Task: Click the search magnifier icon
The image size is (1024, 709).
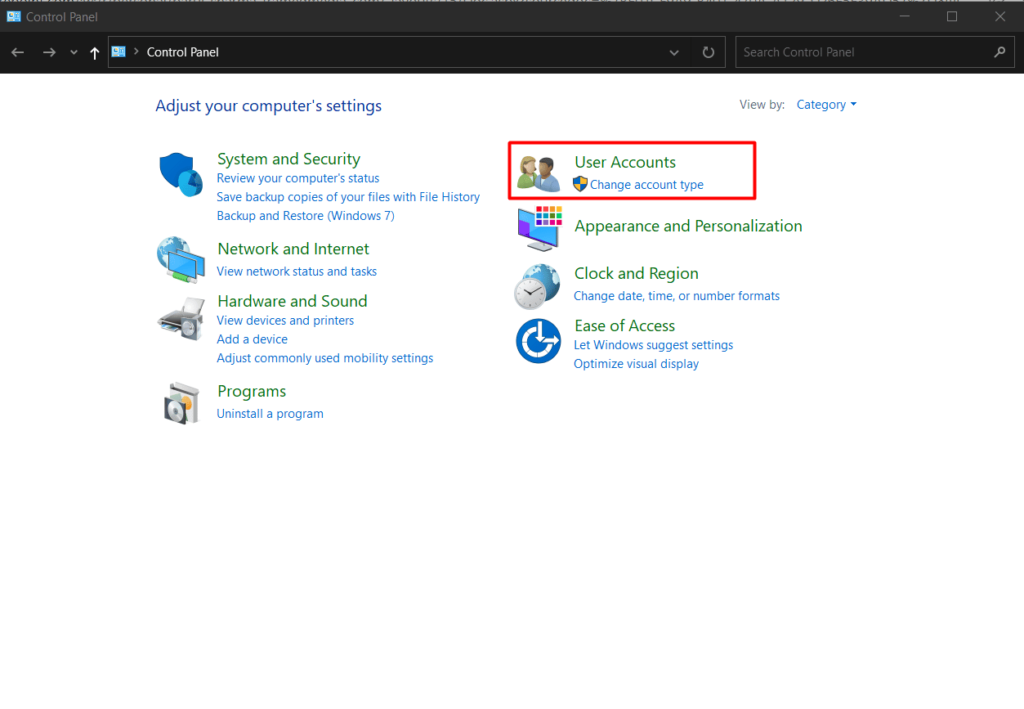Action: (x=999, y=52)
